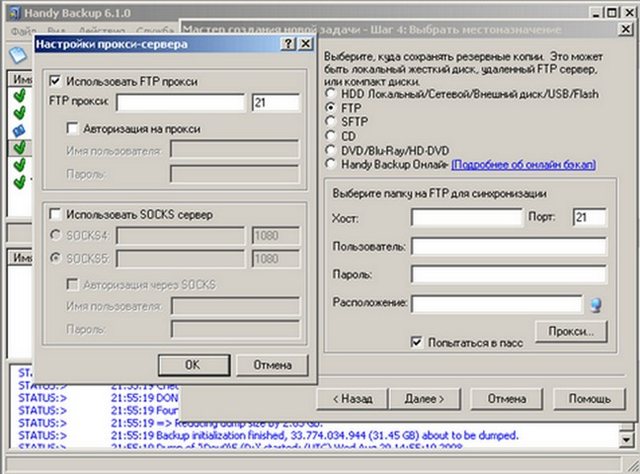Click the help question mark in the proxy dialog
This screenshot has width=640, height=474.
[288, 44]
